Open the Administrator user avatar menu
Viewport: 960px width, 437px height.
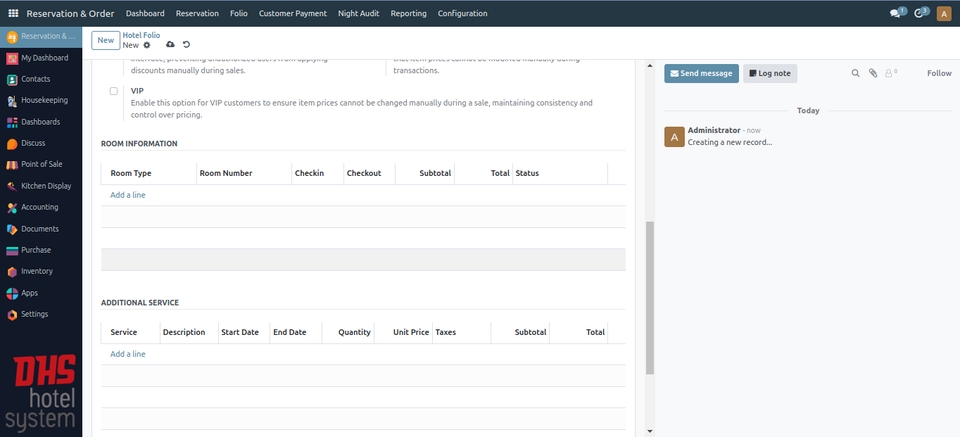[x=944, y=13]
